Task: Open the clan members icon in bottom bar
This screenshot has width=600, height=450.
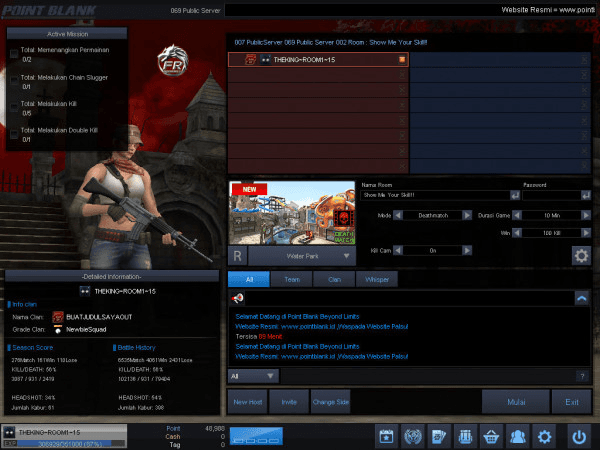Action: (x=517, y=436)
